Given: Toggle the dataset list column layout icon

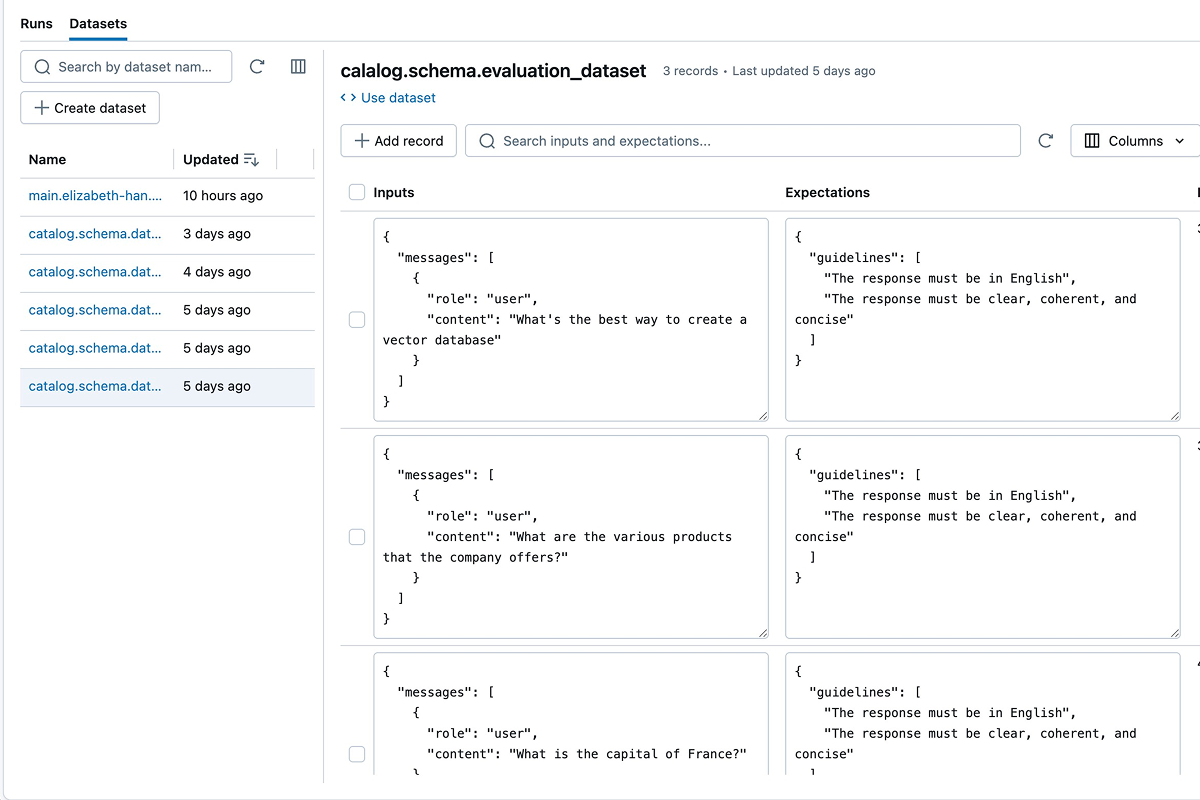Looking at the screenshot, I should tap(298, 67).
